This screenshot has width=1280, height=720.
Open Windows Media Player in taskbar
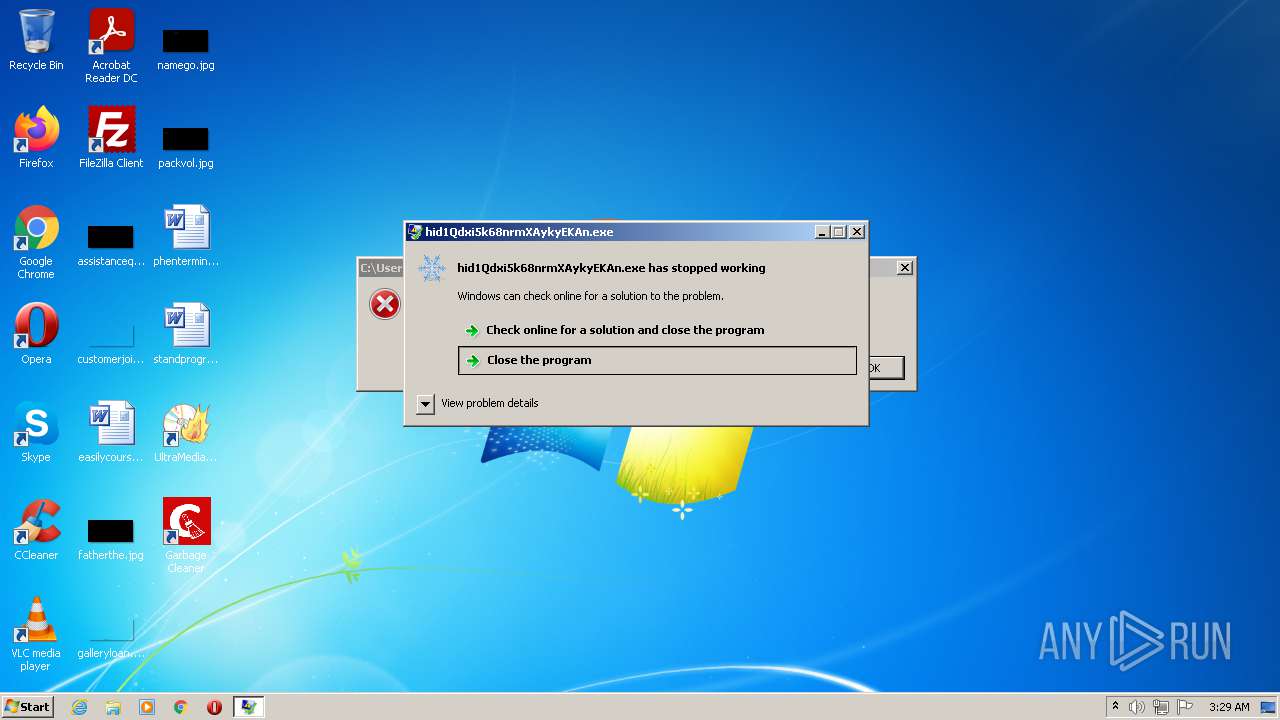pyautogui.click(x=147, y=707)
